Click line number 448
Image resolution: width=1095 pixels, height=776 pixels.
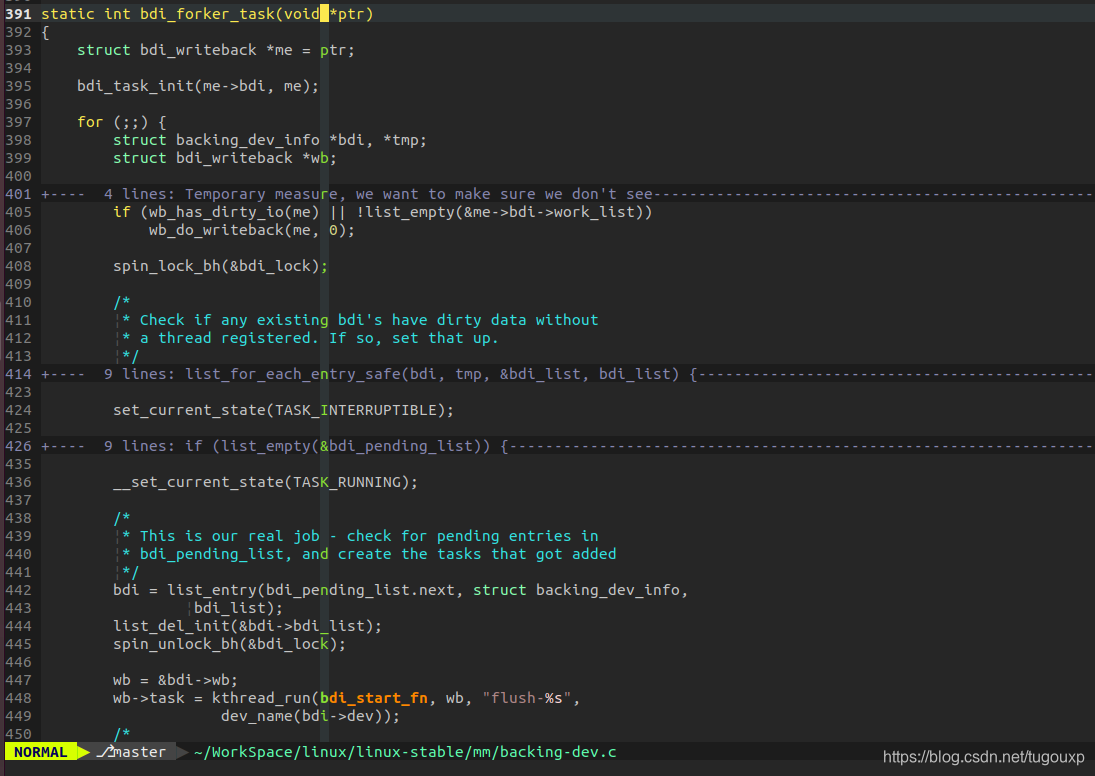18,698
